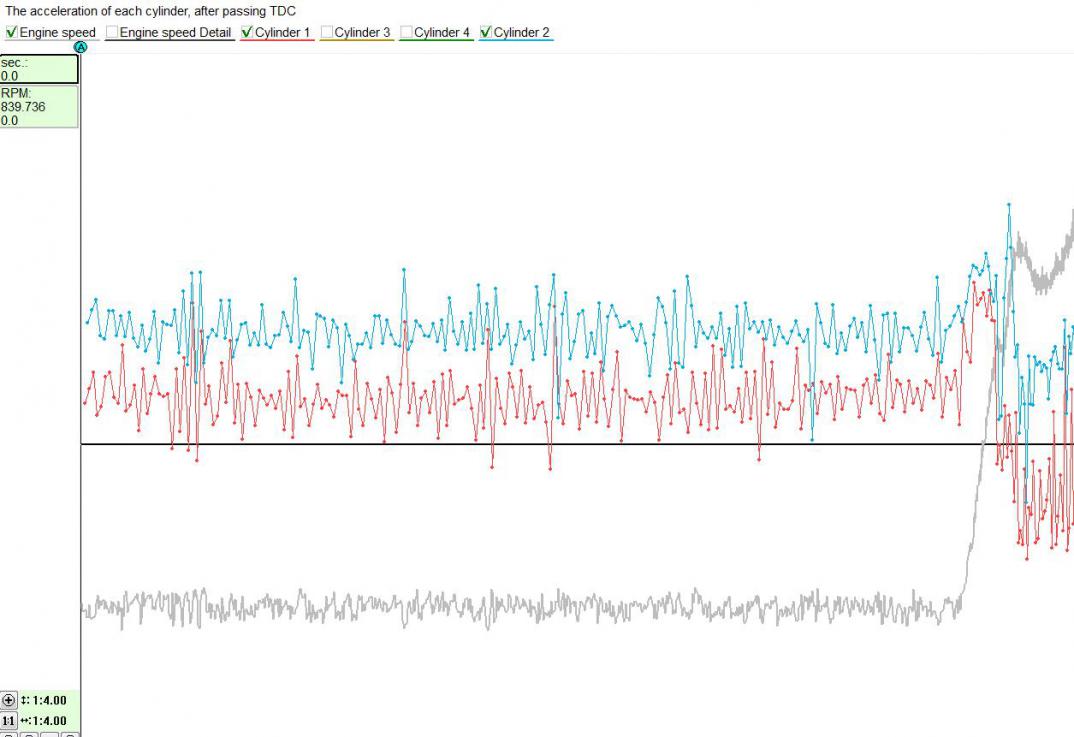Click the horizontal scale 1:4.00 label
Image resolution: width=1074 pixels, height=737 pixels.
[44, 721]
